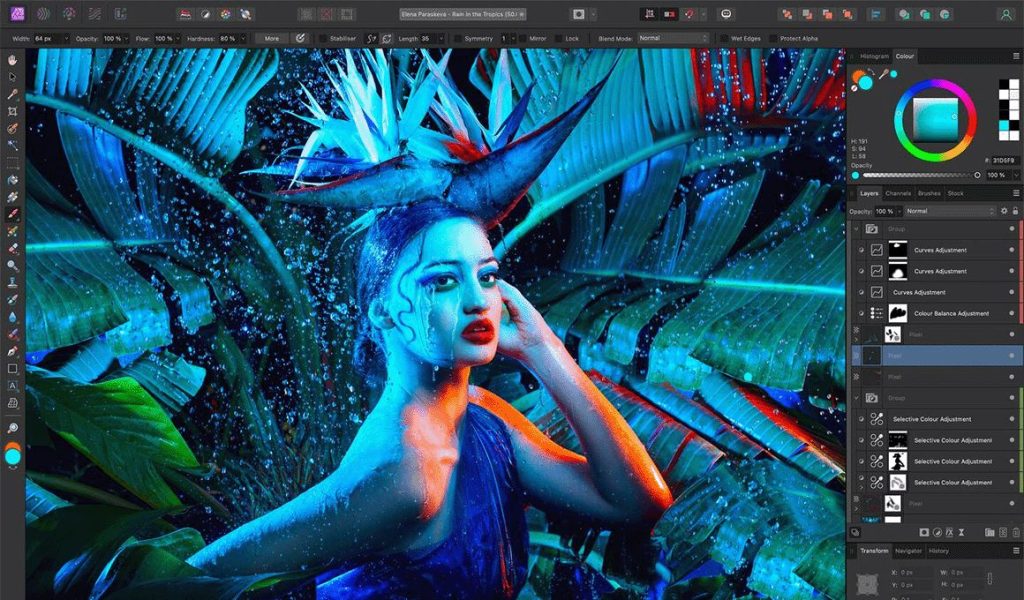The image size is (1024, 600).
Task: Toggle visibility of top Group layer
Action: click(1012, 229)
